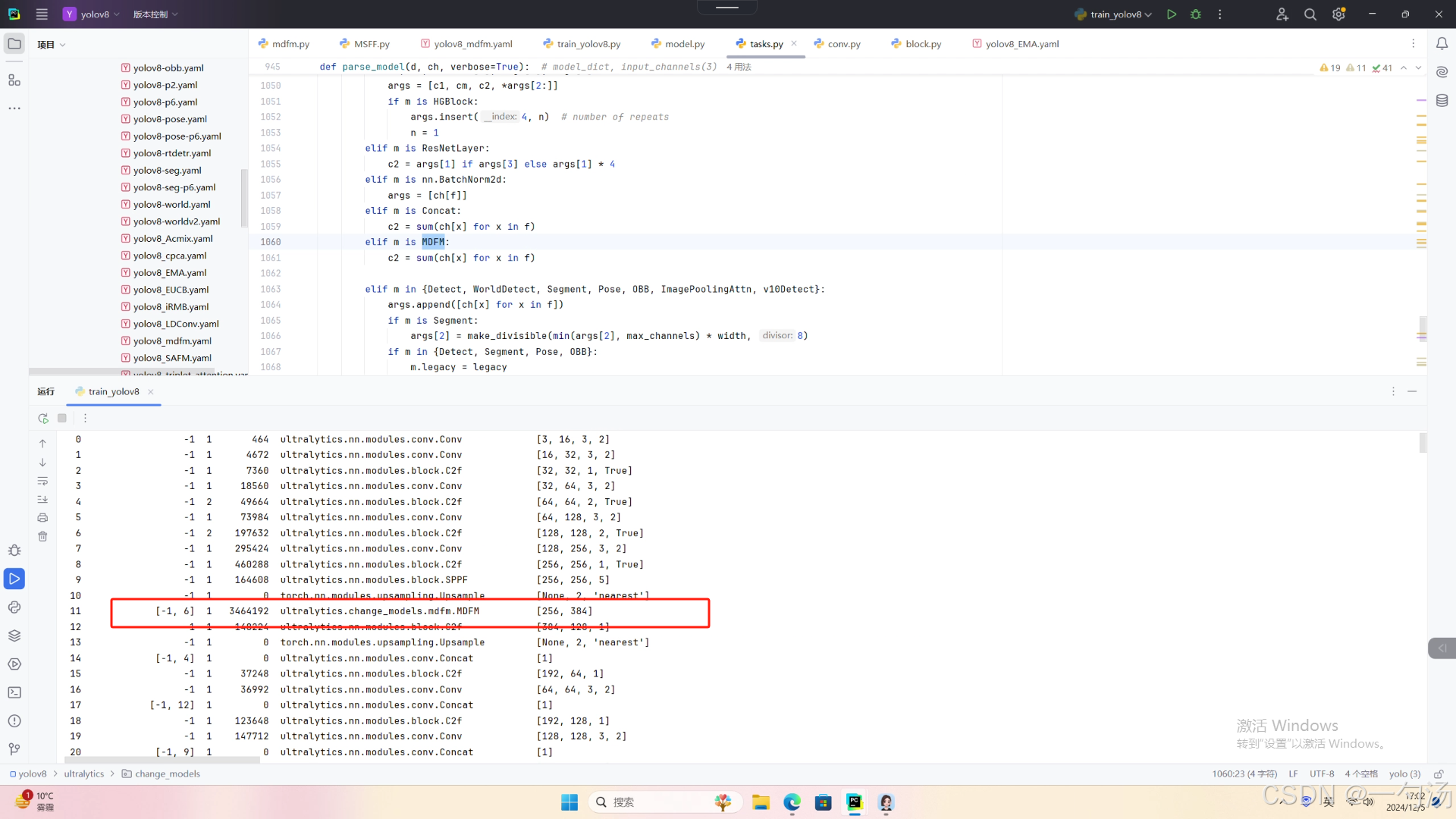Toggle soft-wrap in run console
The image size is (1456, 819).
[x=42, y=481]
